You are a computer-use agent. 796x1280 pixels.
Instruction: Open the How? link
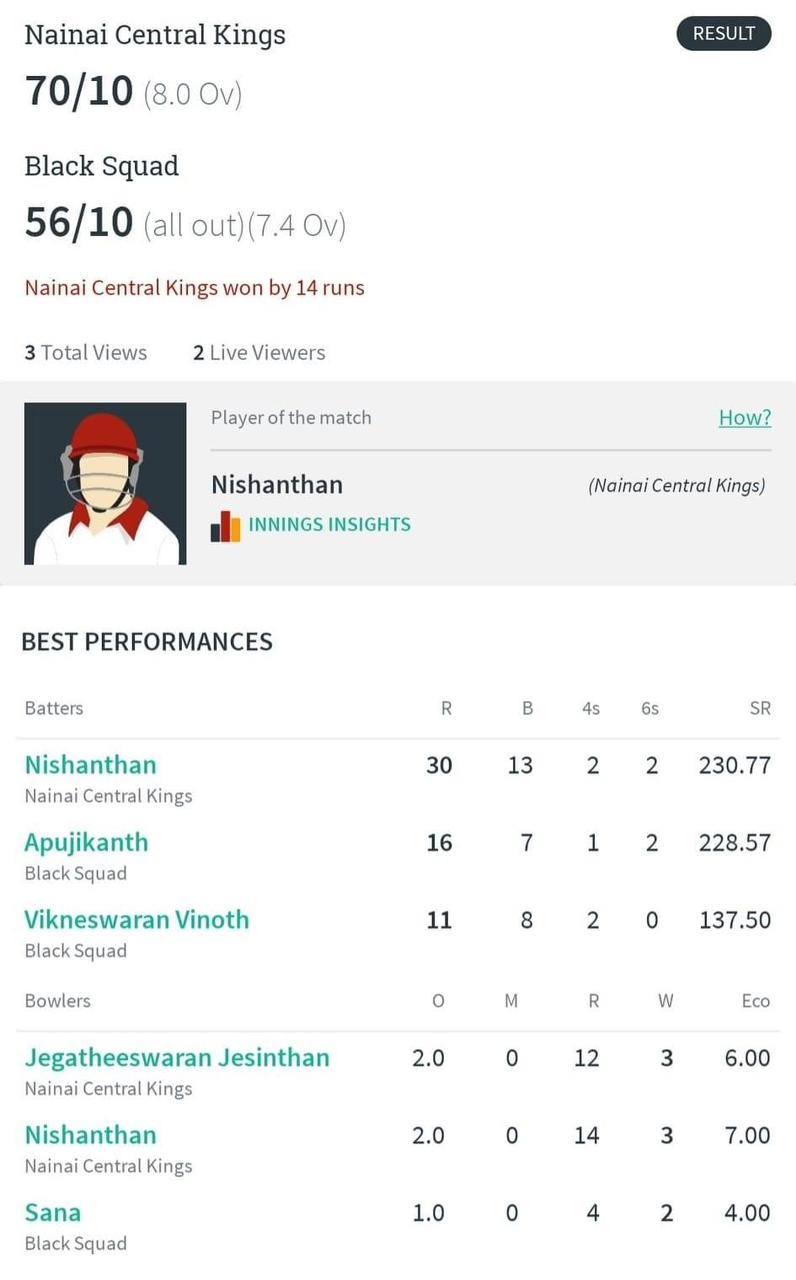pos(745,417)
